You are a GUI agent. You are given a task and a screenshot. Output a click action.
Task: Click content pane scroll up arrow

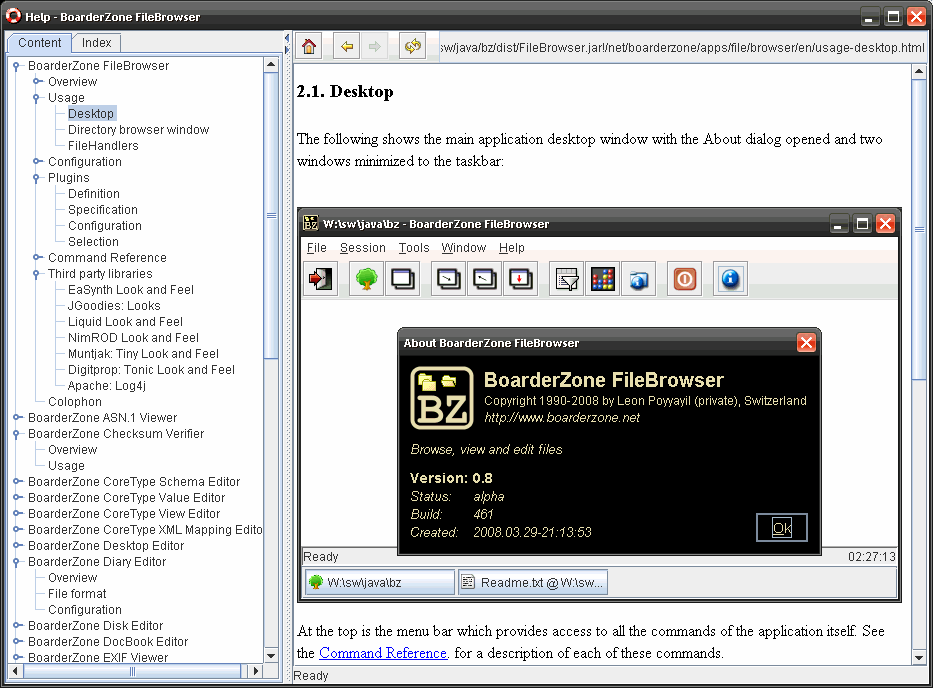919,72
